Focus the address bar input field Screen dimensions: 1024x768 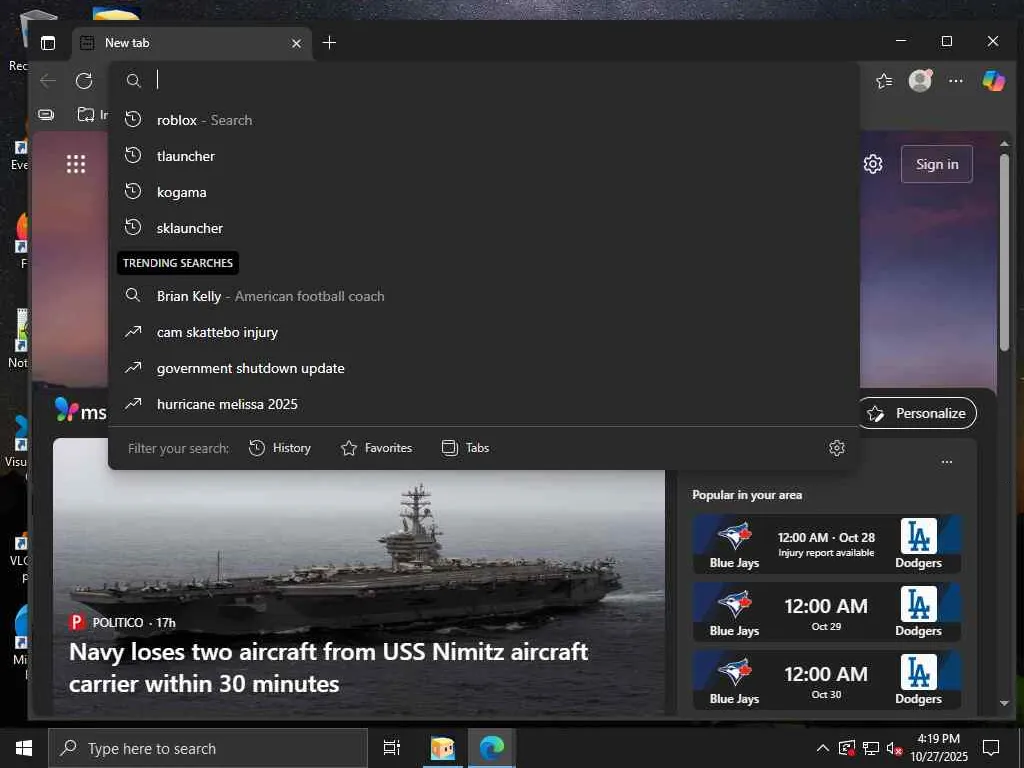[x=483, y=80]
